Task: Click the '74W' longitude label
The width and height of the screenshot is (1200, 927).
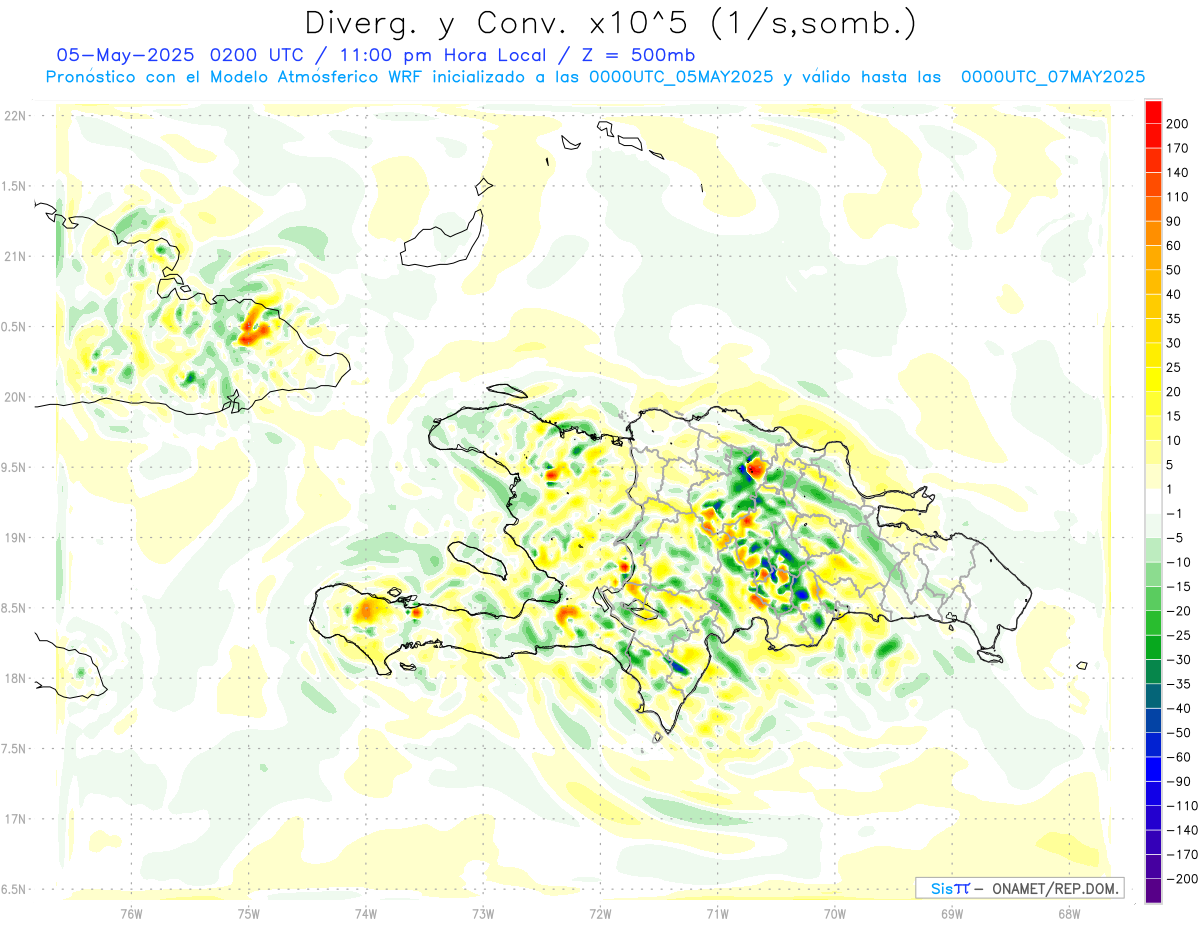Action: (x=366, y=913)
